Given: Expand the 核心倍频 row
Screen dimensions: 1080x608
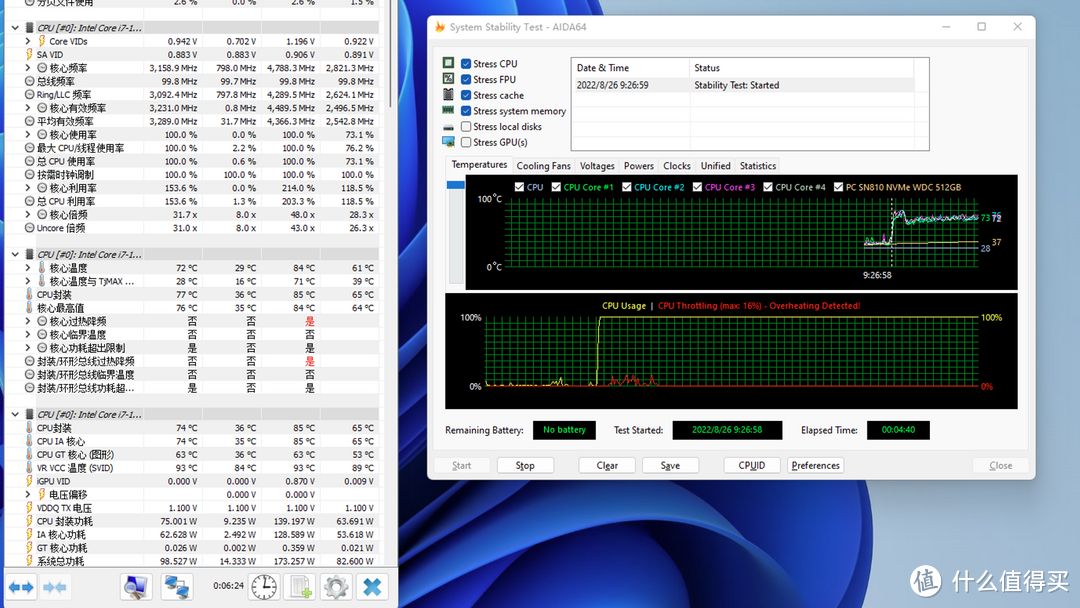Looking at the screenshot, I should [28, 215].
